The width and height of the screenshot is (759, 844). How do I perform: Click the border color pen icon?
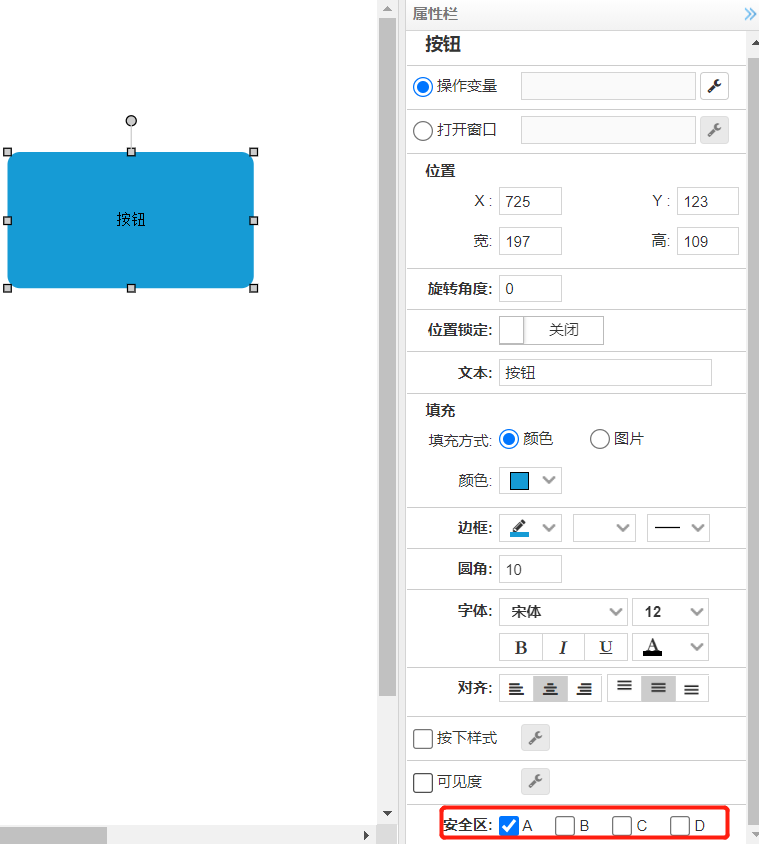tap(519, 528)
